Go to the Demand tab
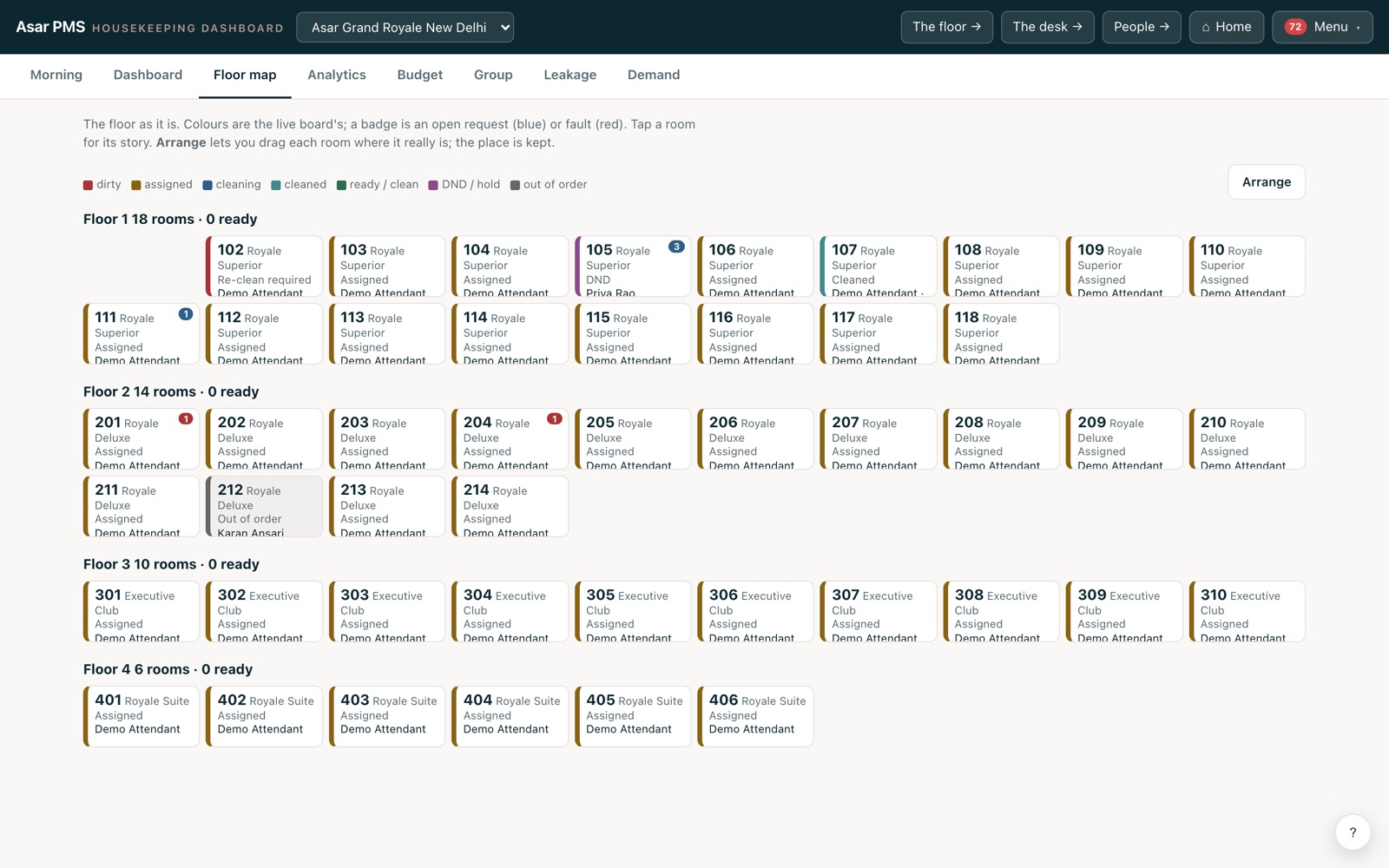 coord(654,75)
